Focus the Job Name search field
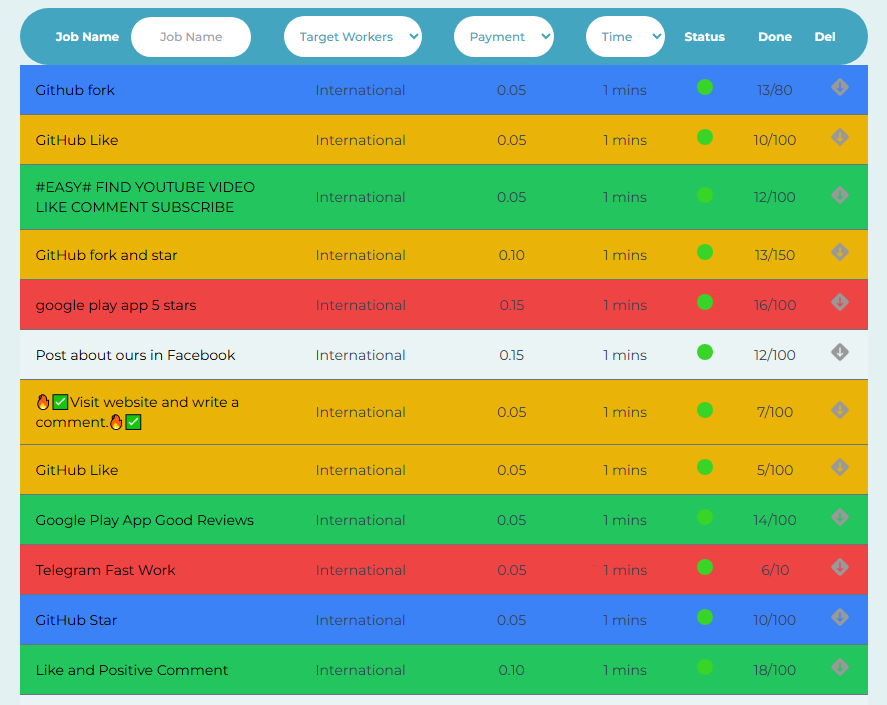 tap(191, 37)
